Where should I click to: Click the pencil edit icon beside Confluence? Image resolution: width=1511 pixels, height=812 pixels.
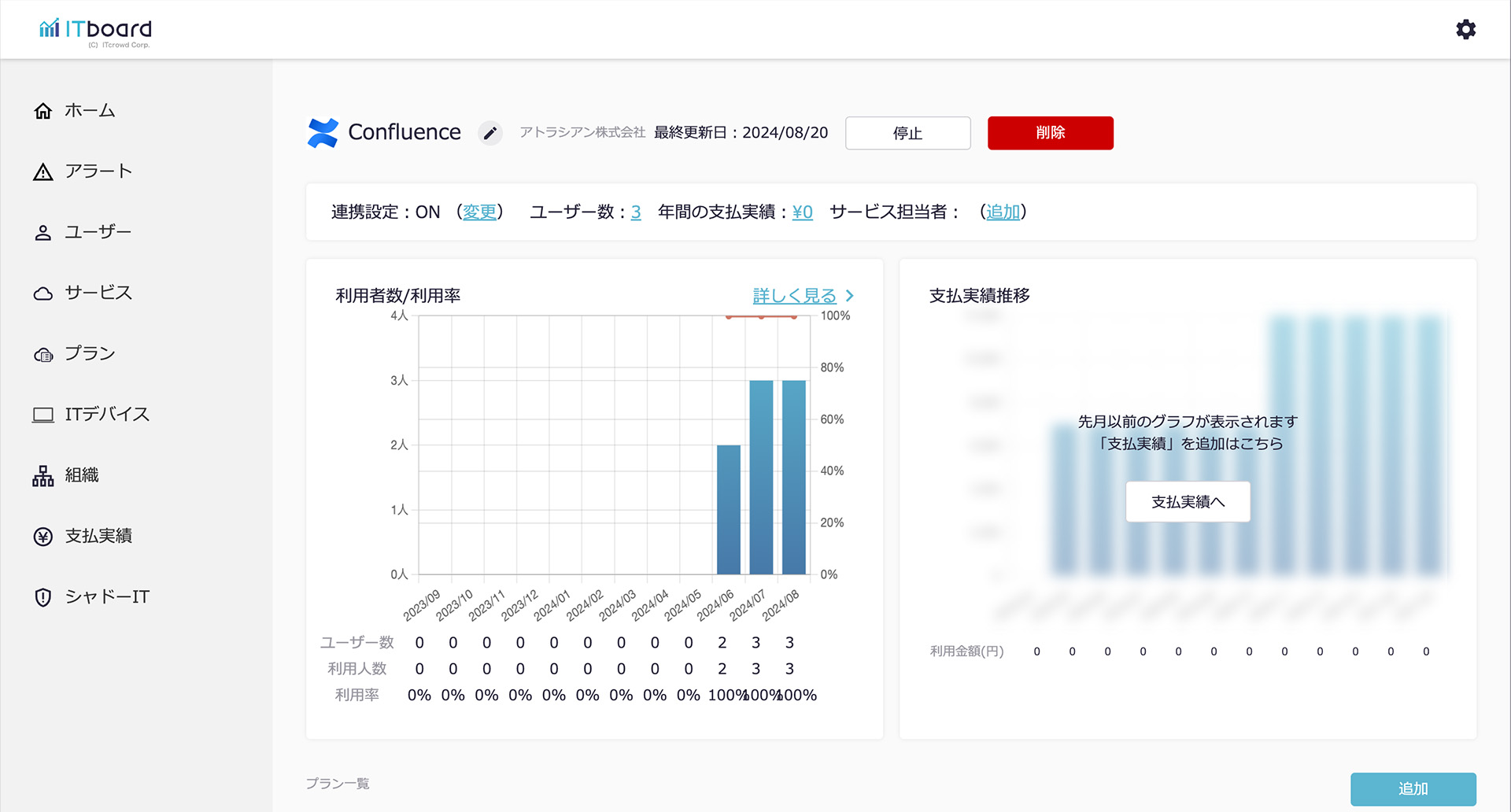pyautogui.click(x=490, y=133)
